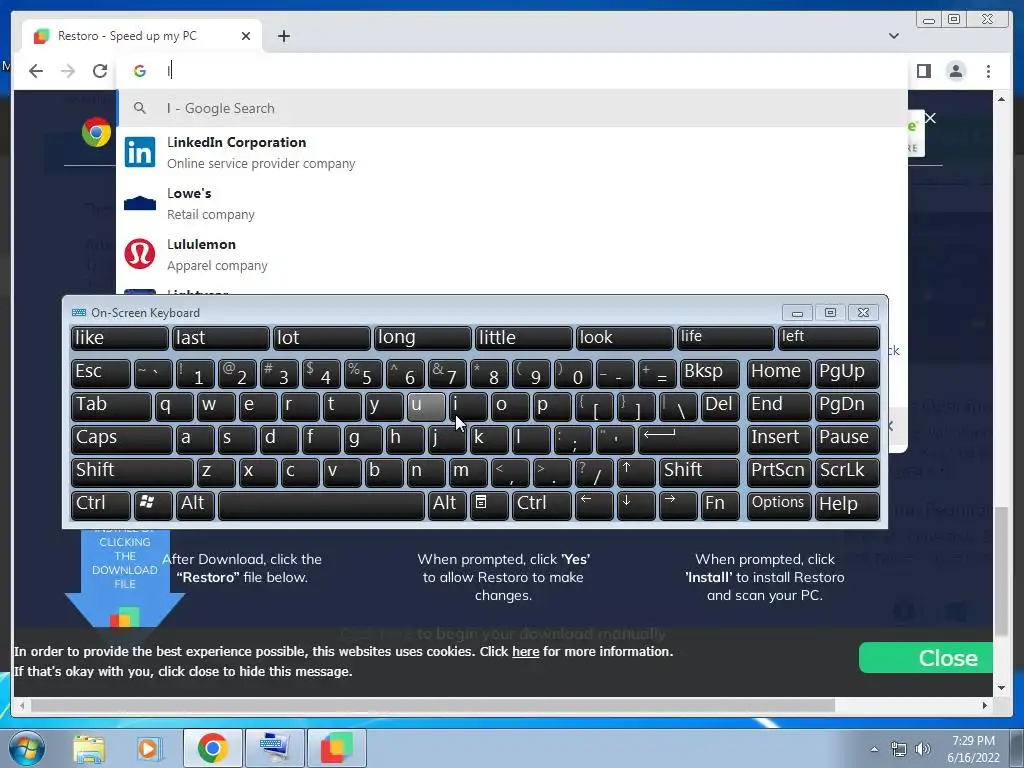Viewport: 1024px width, 768px height.
Task: Click the Chrome back arrow button
Action: pos(36,71)
